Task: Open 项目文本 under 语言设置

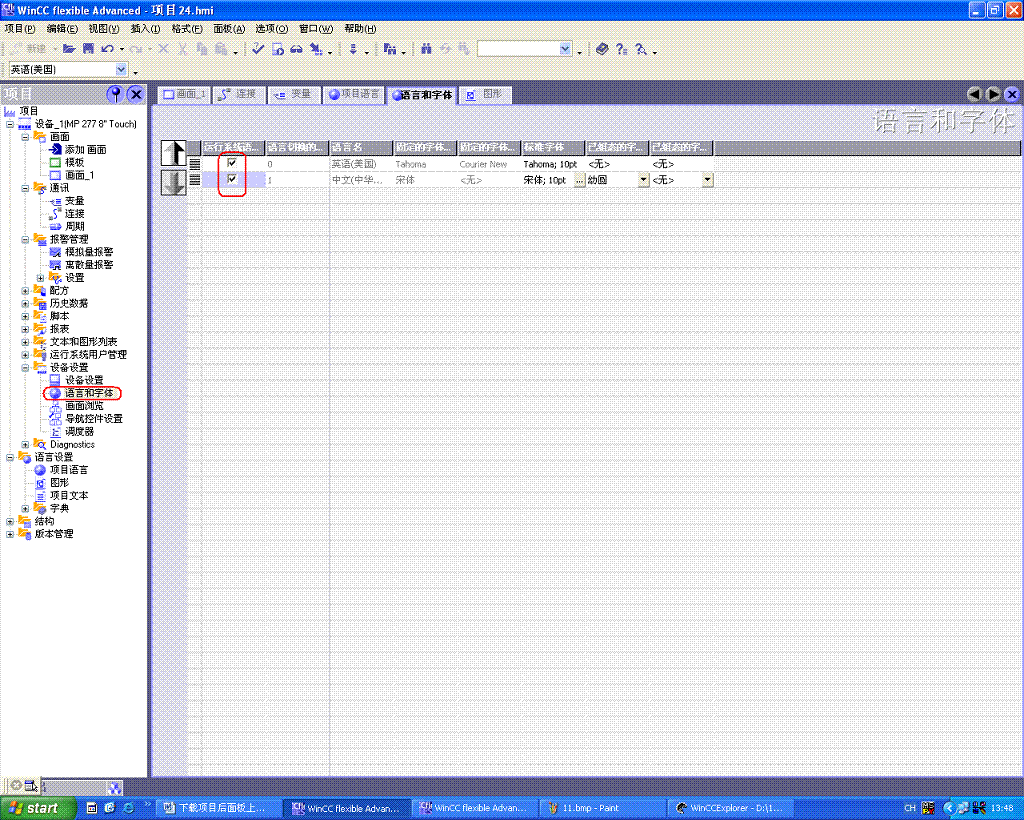Action: point(69,495)
